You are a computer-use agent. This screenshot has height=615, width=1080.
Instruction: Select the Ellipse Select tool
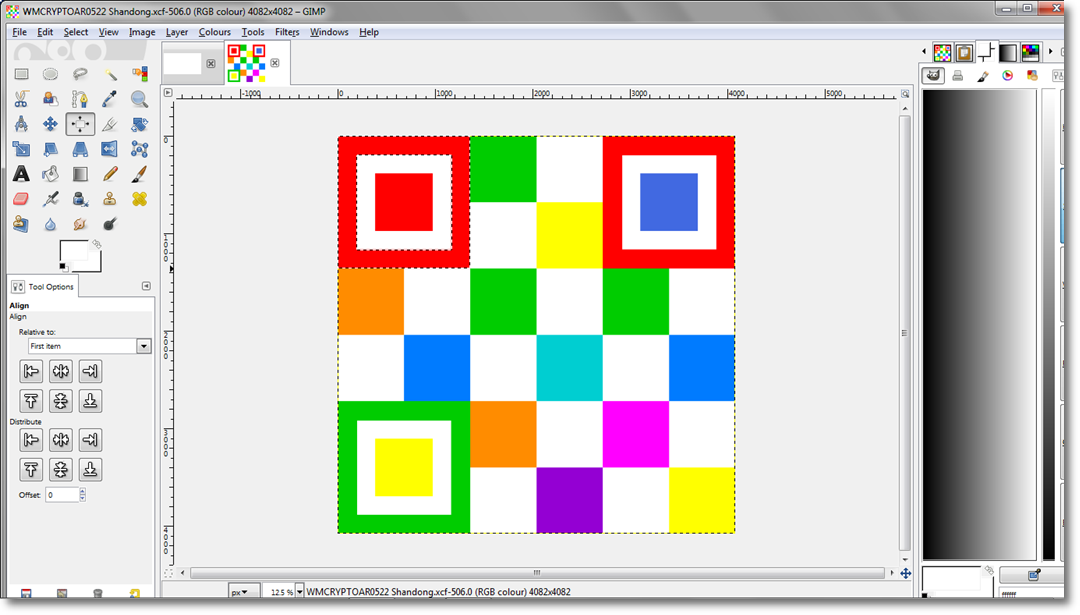tap(50, 74)
